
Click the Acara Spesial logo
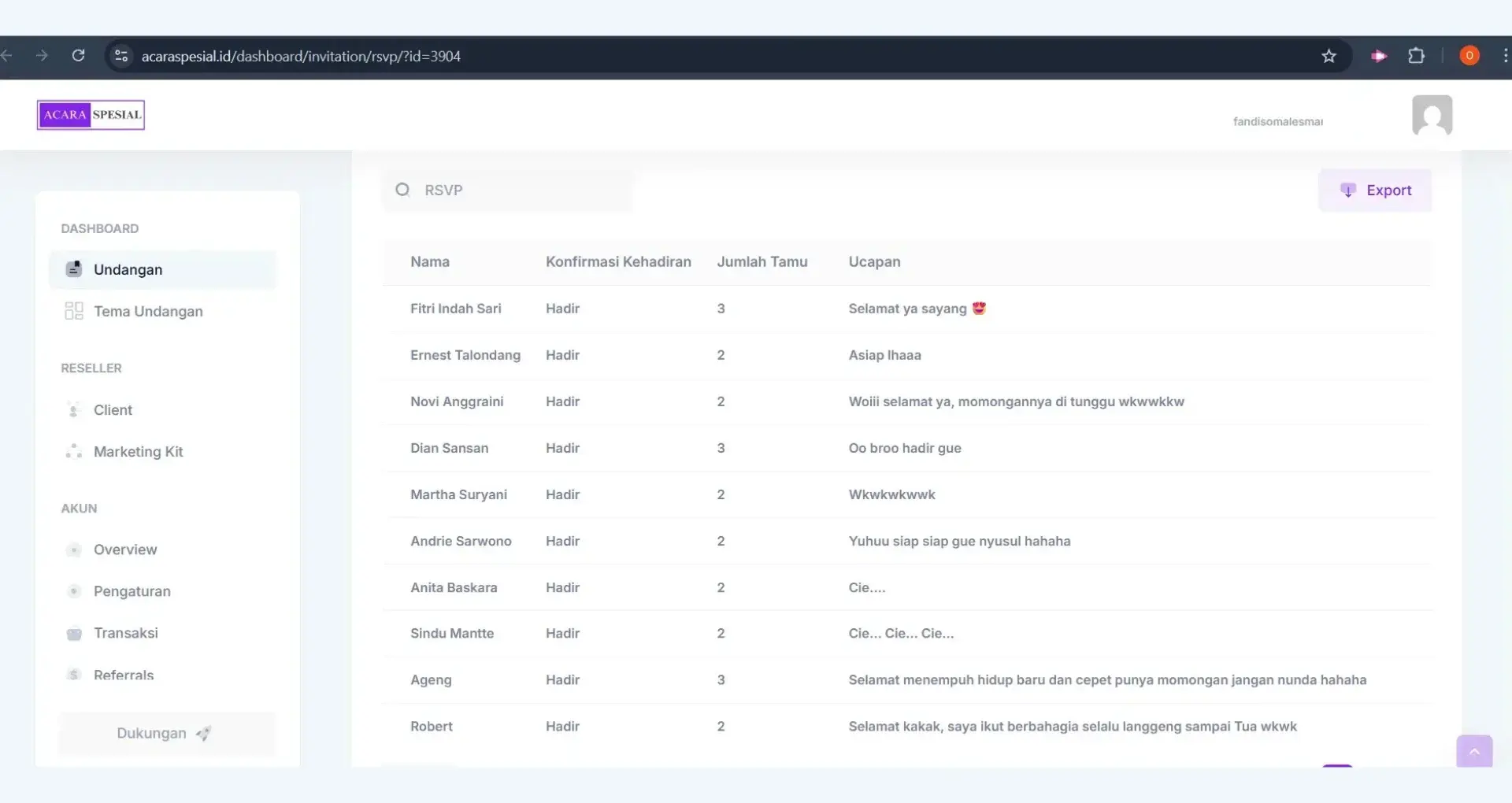coord(91,115)
